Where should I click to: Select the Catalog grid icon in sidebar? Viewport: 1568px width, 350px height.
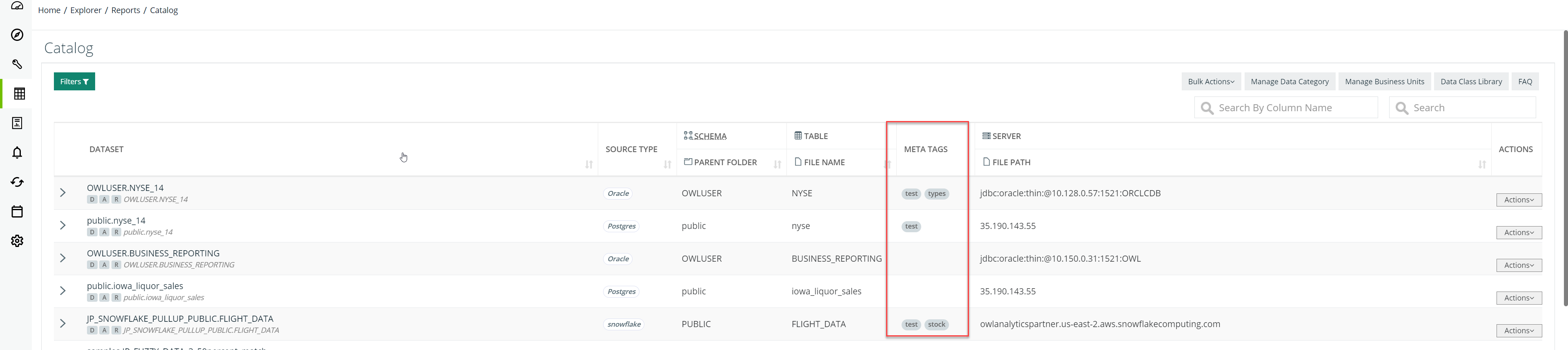tap(19, 94)
